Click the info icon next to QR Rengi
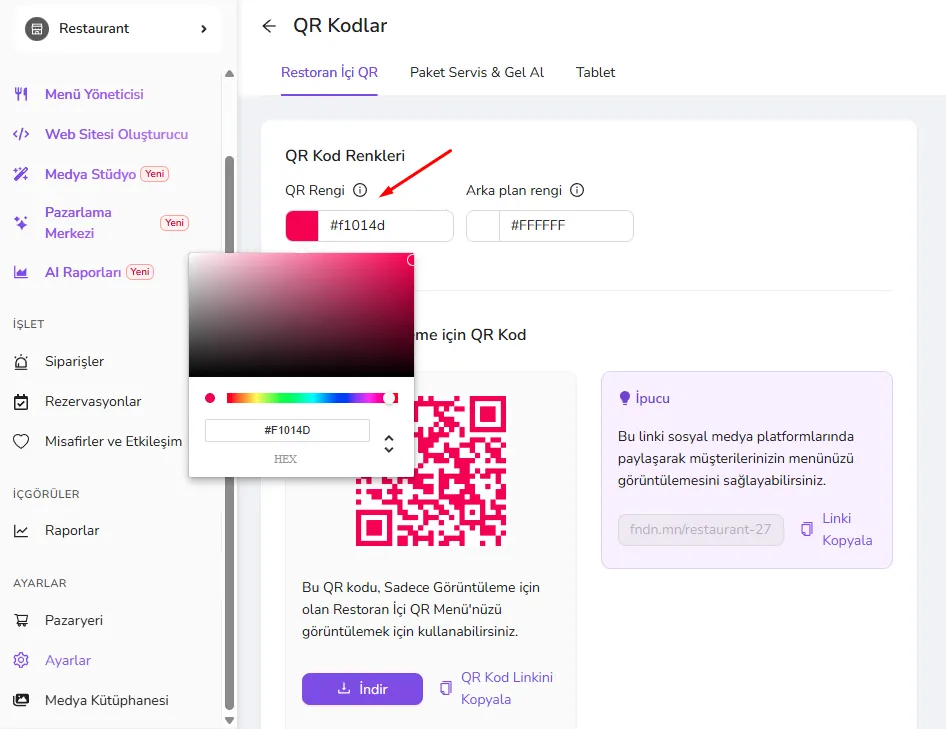The height and width of the screenshot is (729, 946). (360, 190)
